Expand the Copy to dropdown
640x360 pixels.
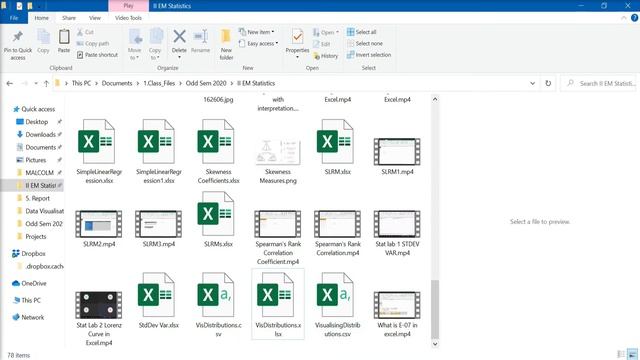click(x=155, y=58)
